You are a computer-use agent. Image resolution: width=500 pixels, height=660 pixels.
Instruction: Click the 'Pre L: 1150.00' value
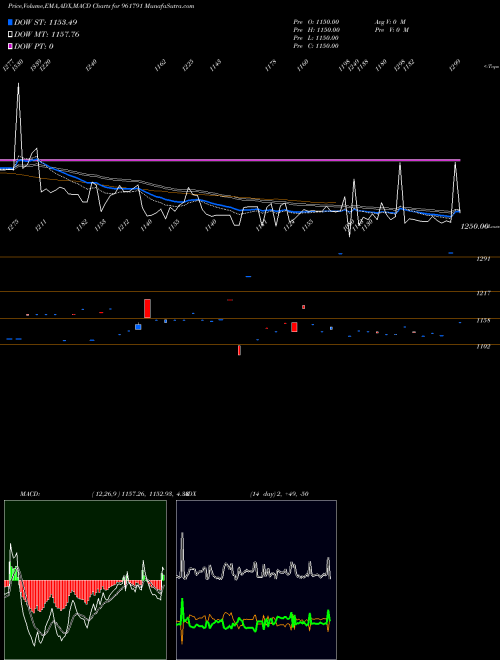tap(316, 38)
